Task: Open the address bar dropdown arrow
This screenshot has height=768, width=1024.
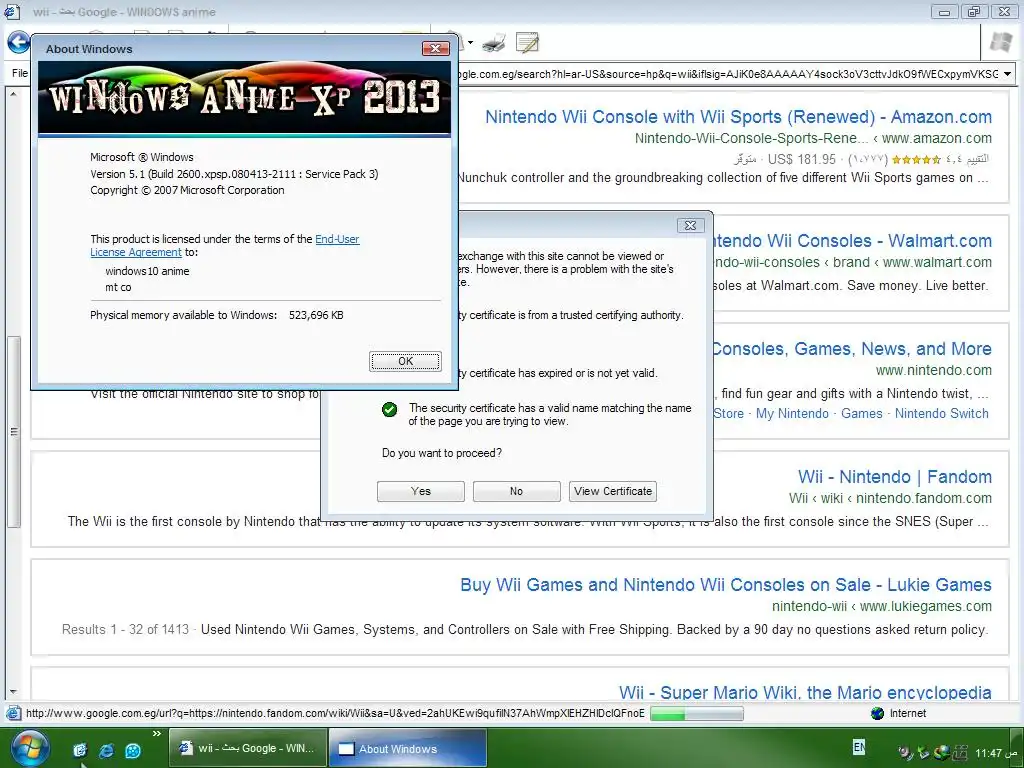Action: 1007,74
